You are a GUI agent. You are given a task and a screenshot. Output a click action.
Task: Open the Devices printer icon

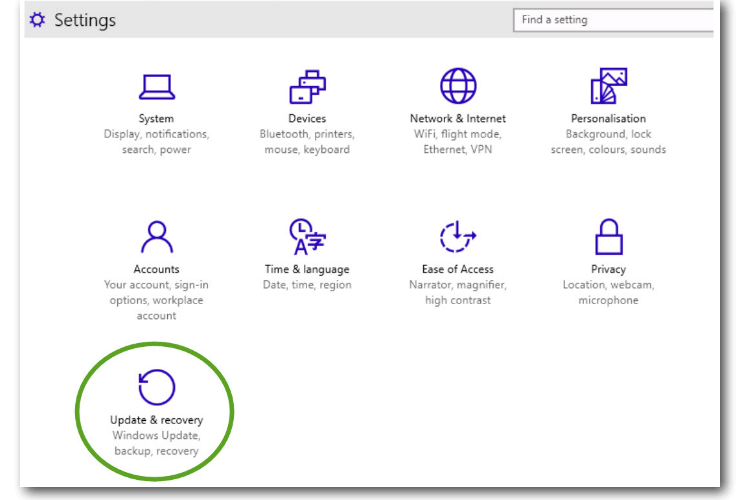coord(307,87)
